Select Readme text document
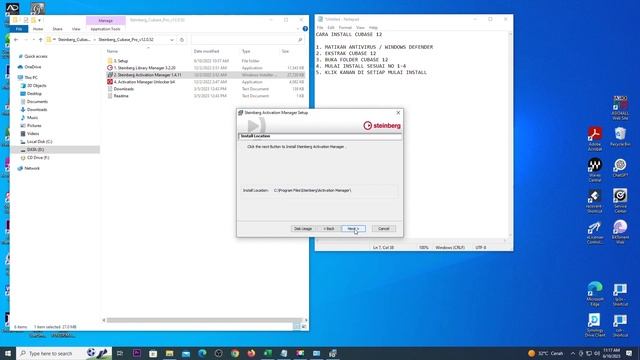This screenshot has width=640, height=360. click(x=121, y=96)
